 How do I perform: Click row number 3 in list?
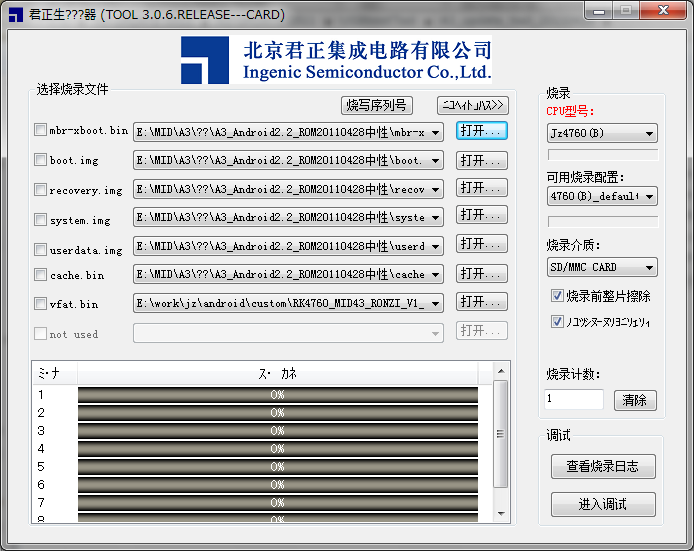click(41, 431)
